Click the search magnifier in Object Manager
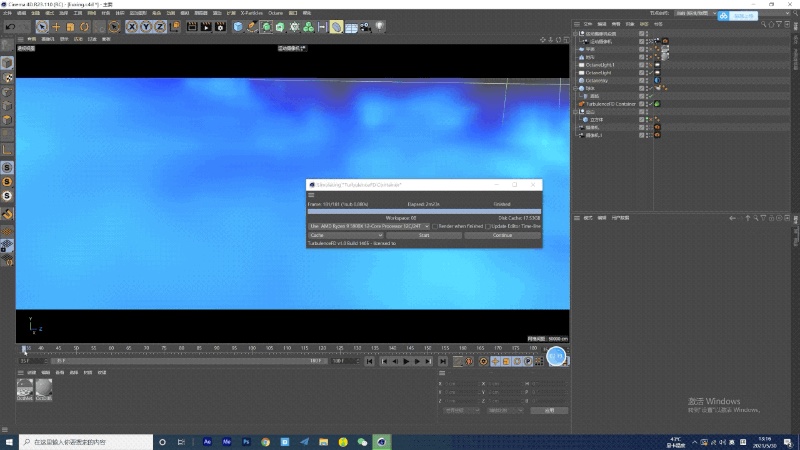This screenshot has width=800, height=450. point(763,24)
